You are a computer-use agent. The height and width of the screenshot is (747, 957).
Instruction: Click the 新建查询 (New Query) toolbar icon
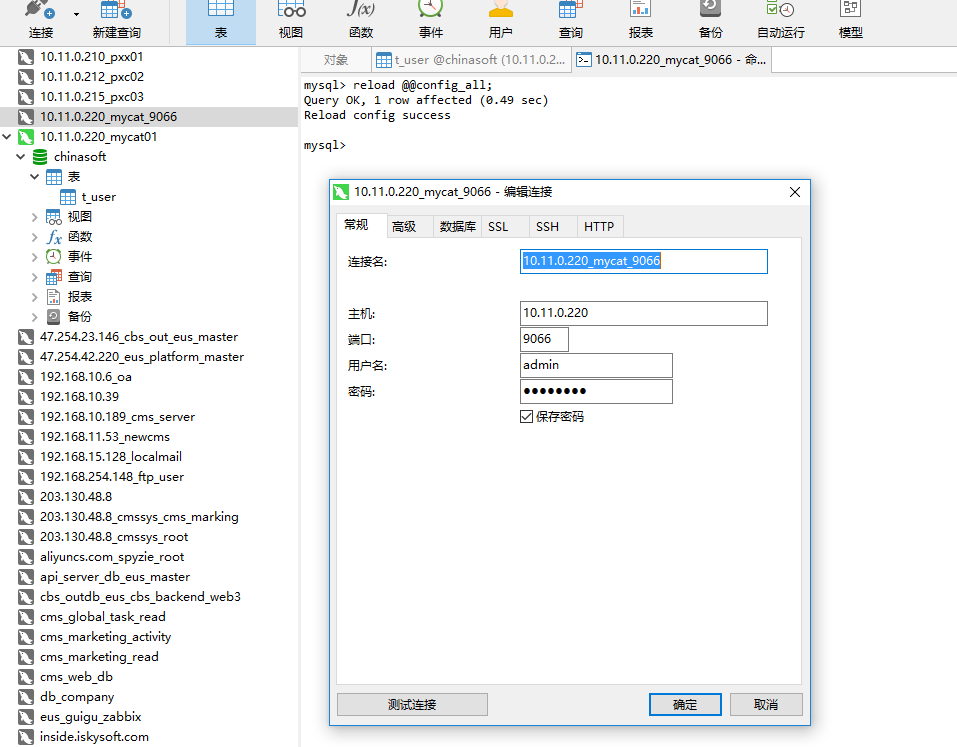tap(116, 10)
